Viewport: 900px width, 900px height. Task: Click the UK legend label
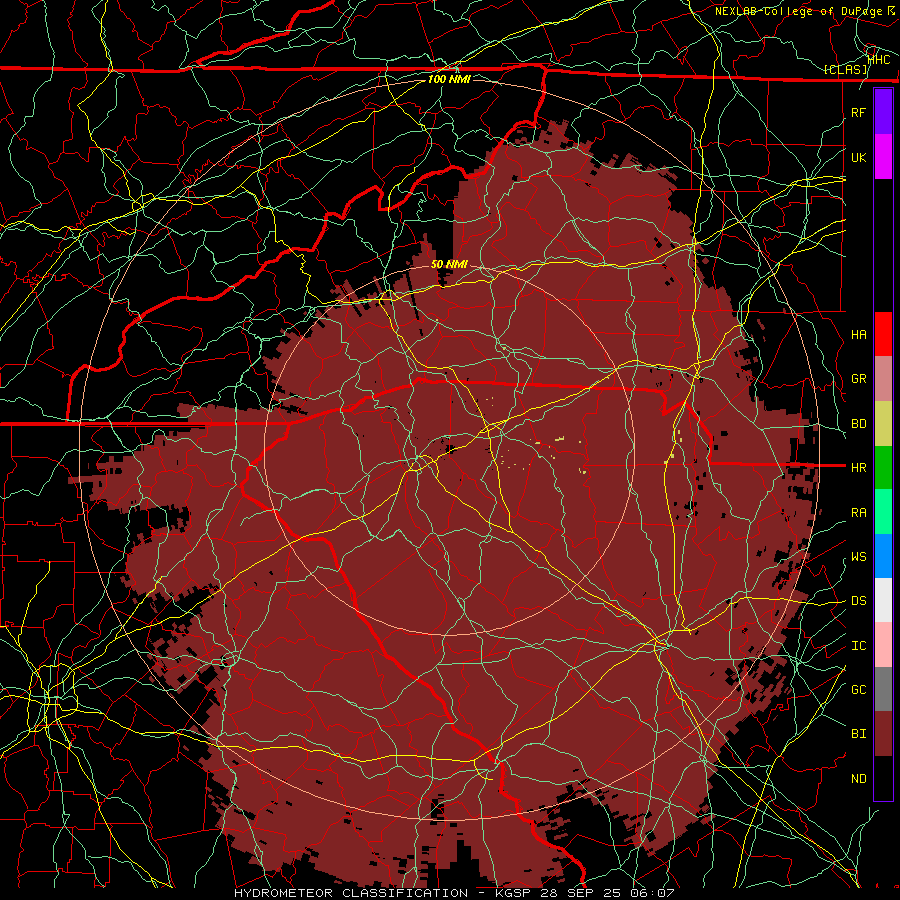[858, 157]
